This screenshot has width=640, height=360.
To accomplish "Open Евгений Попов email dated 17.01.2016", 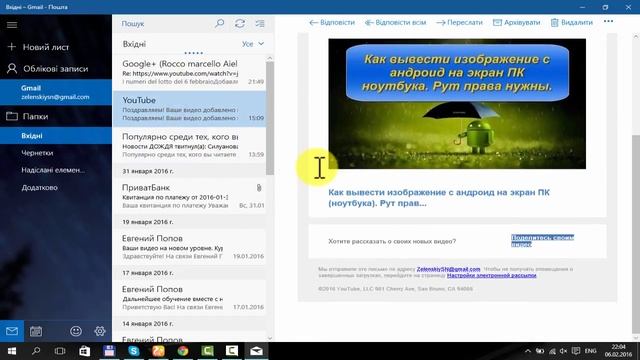I will pyautogui.click(x=190, y=298).
